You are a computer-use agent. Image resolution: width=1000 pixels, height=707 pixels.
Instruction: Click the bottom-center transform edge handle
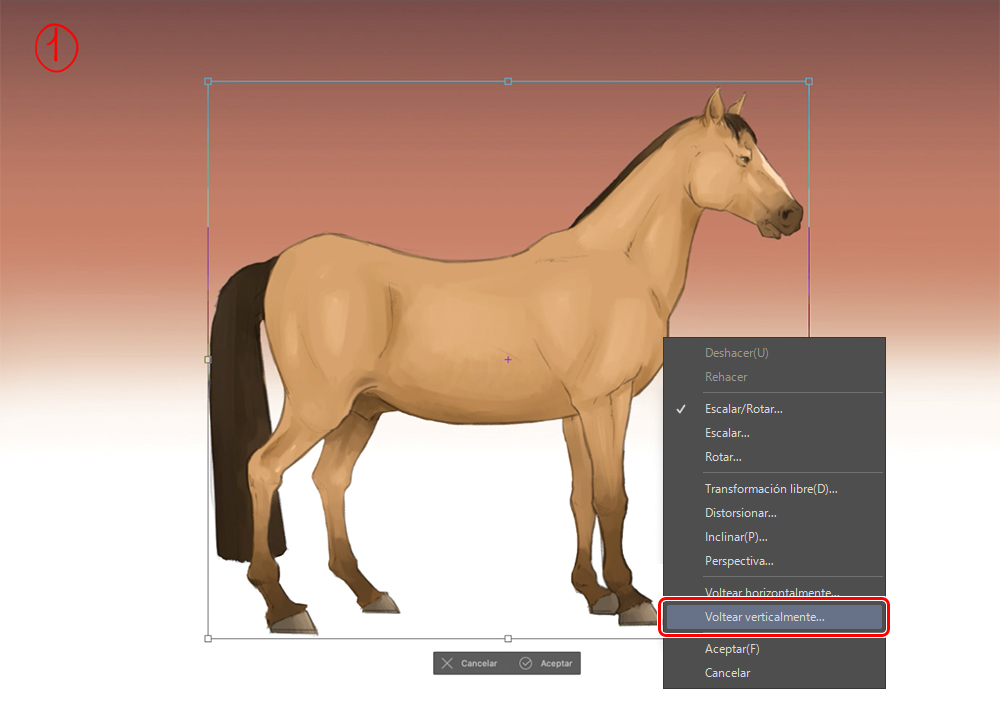pos(508,638)
